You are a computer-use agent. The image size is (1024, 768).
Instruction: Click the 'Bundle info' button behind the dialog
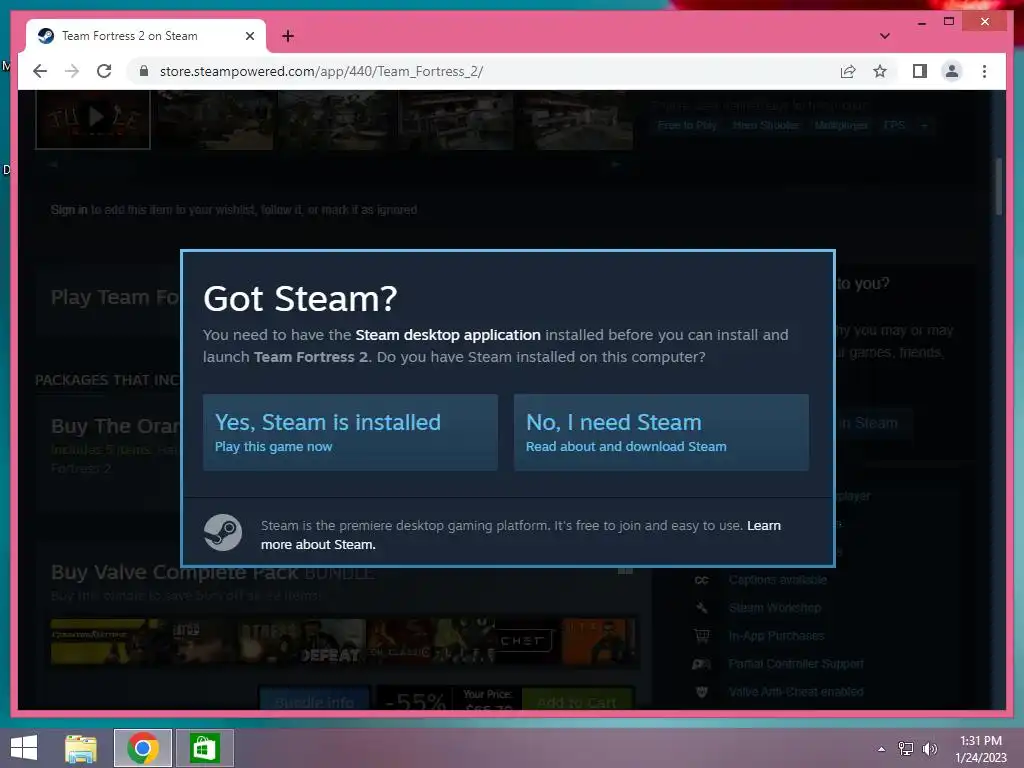click(314, 700)
